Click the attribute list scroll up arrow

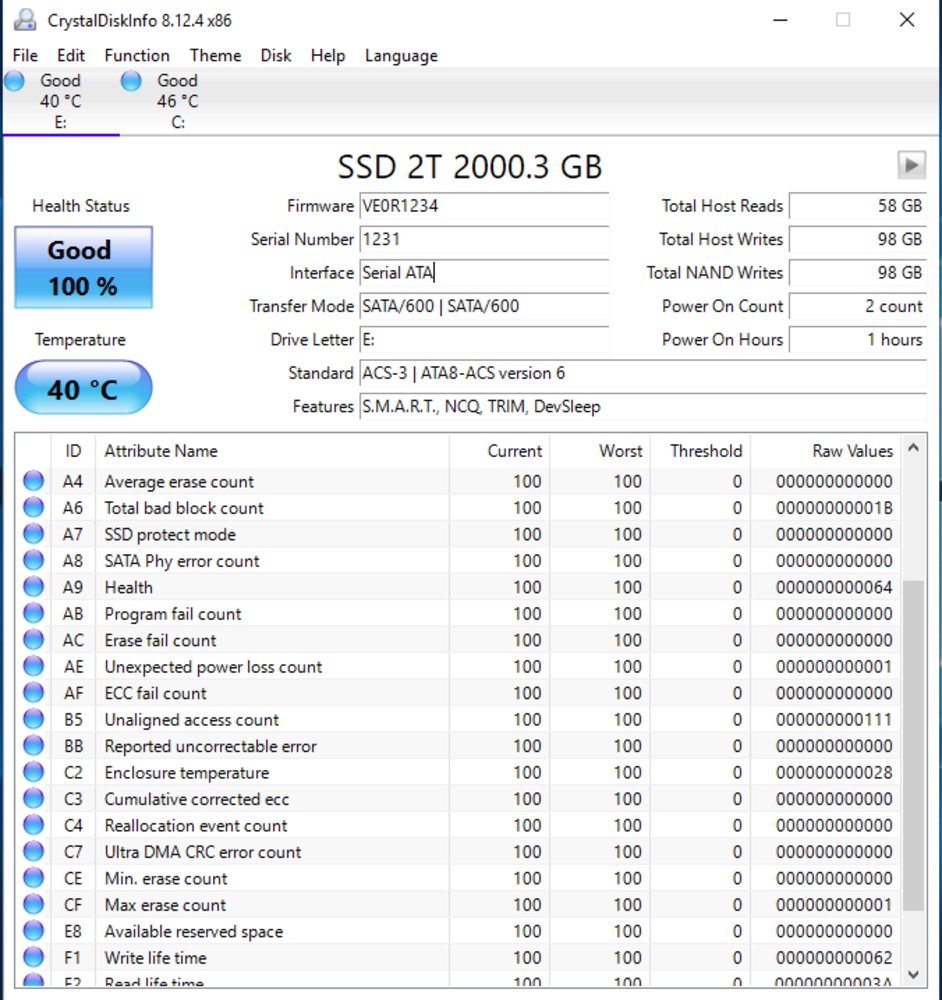[913, 448]
